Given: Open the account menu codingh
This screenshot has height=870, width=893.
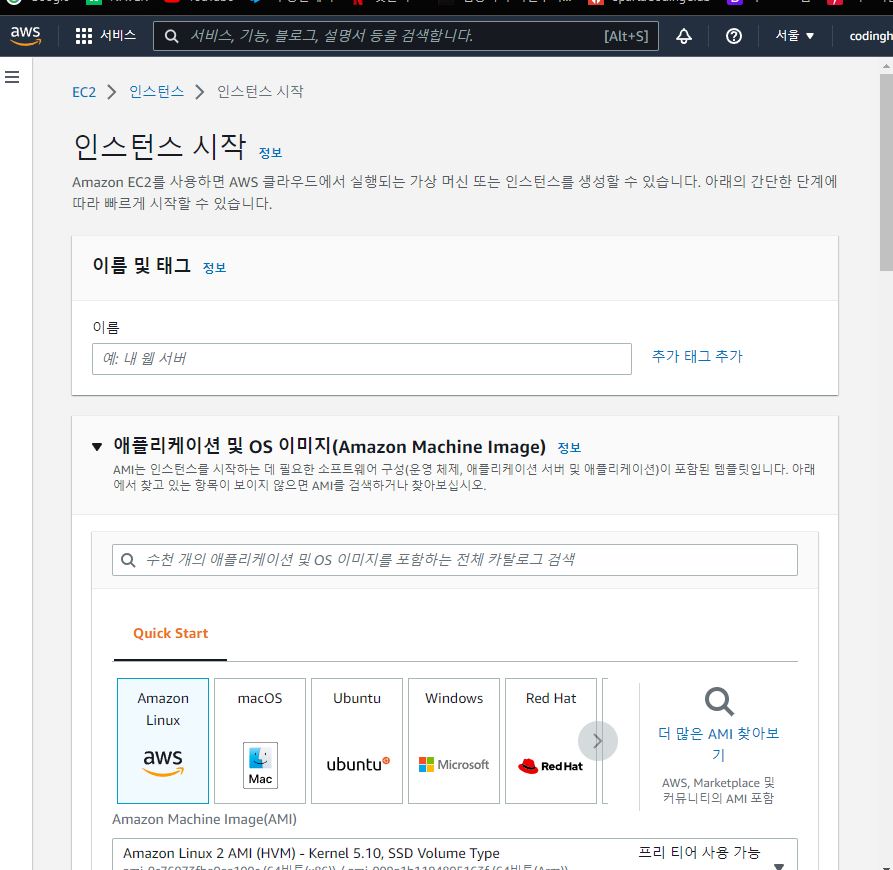Looking at the screenshot, I should [870, 36].
